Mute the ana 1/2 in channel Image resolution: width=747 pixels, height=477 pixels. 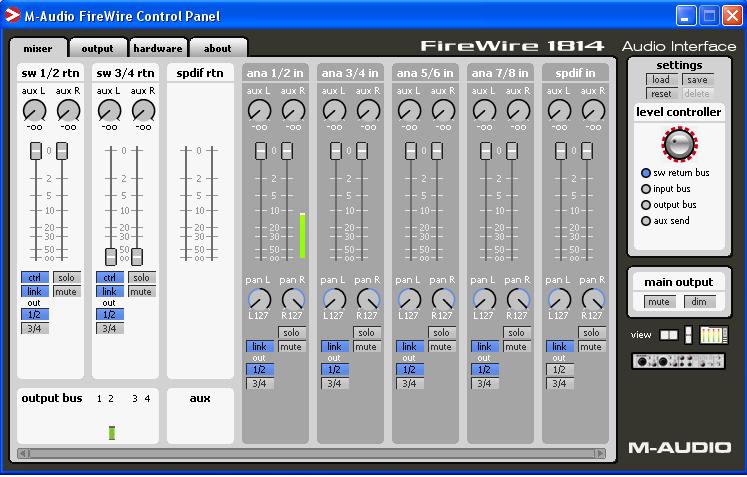click(291, 346)
